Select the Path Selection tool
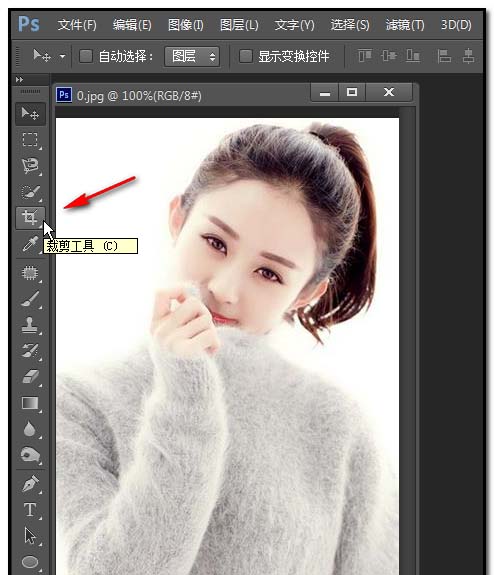This screenshot has width=494, height=575. 30,536
